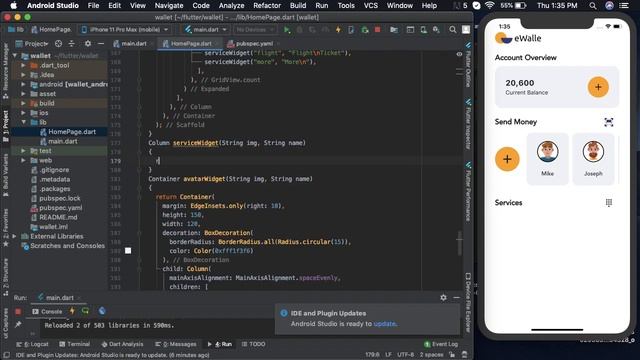Tap the QR scan icon next to Send Money

(609, 122)
